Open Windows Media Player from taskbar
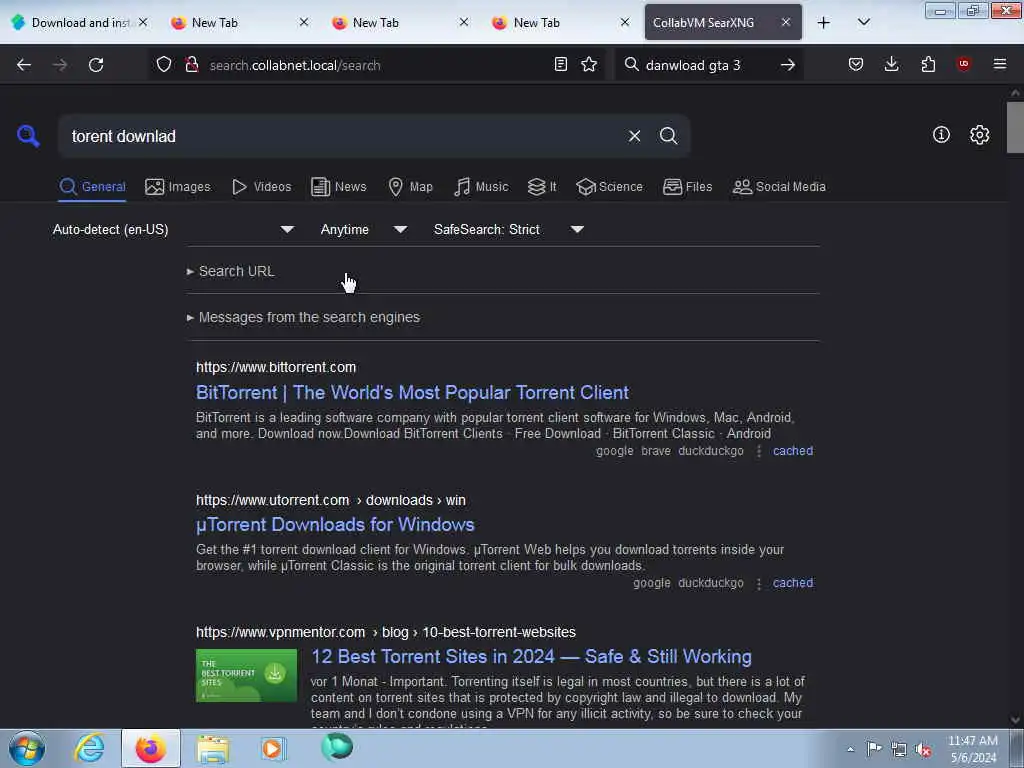Screen dimensions: 1024x768 (273, 748)
